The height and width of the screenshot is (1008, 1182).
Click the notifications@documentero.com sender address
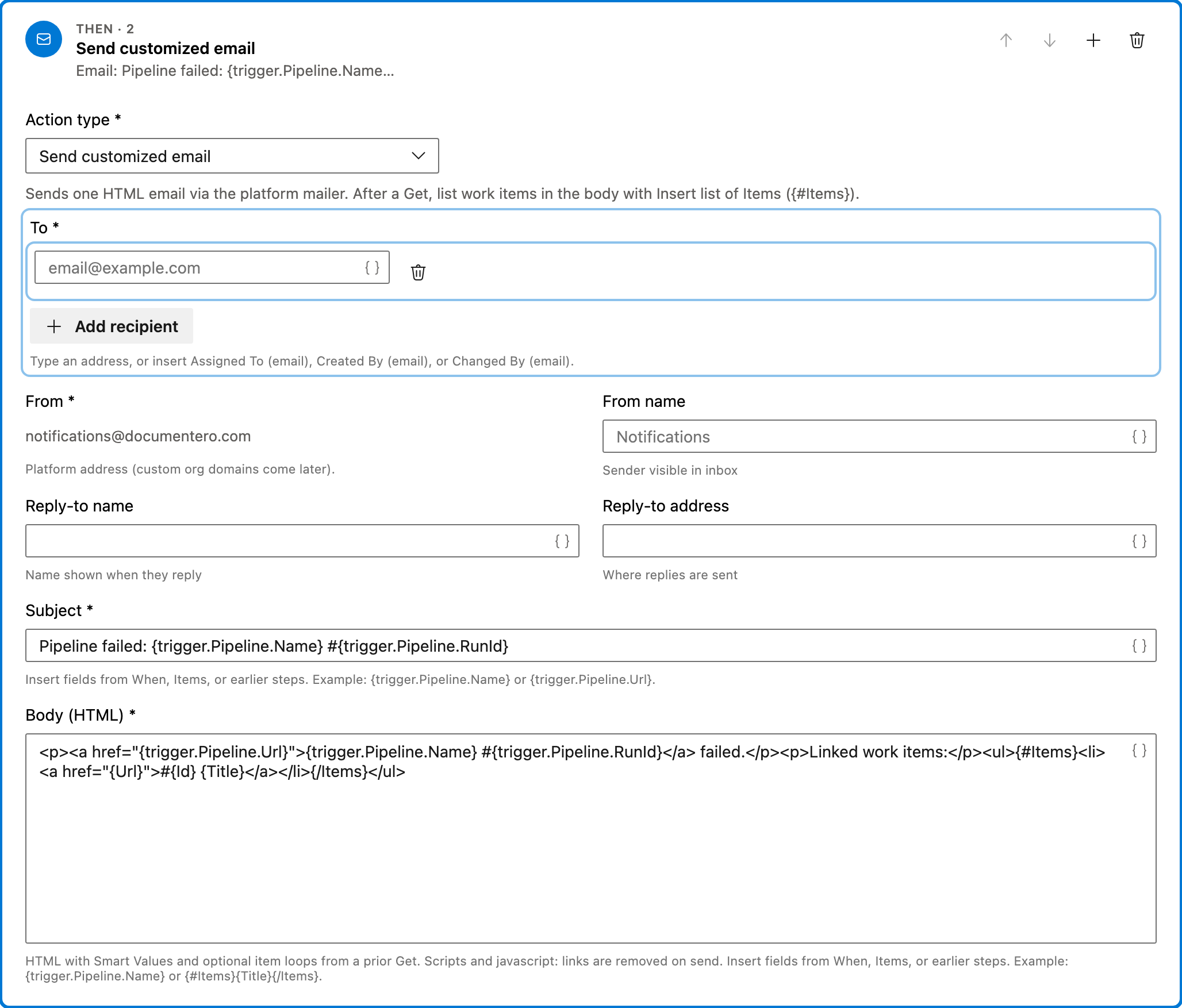pos(138,436)
